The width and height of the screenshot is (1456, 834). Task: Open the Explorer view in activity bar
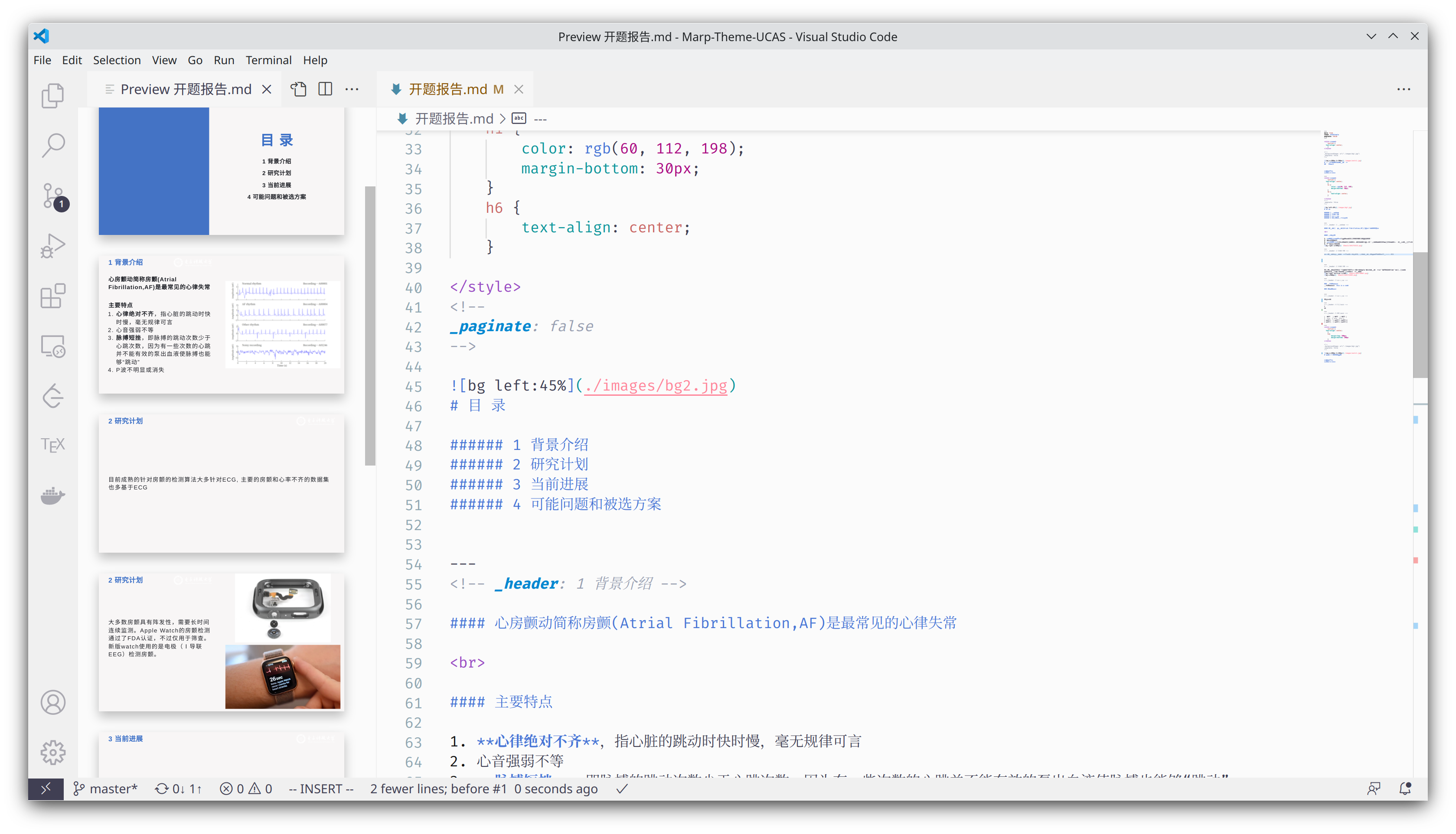pyautogui.click(x=53, y=96)
